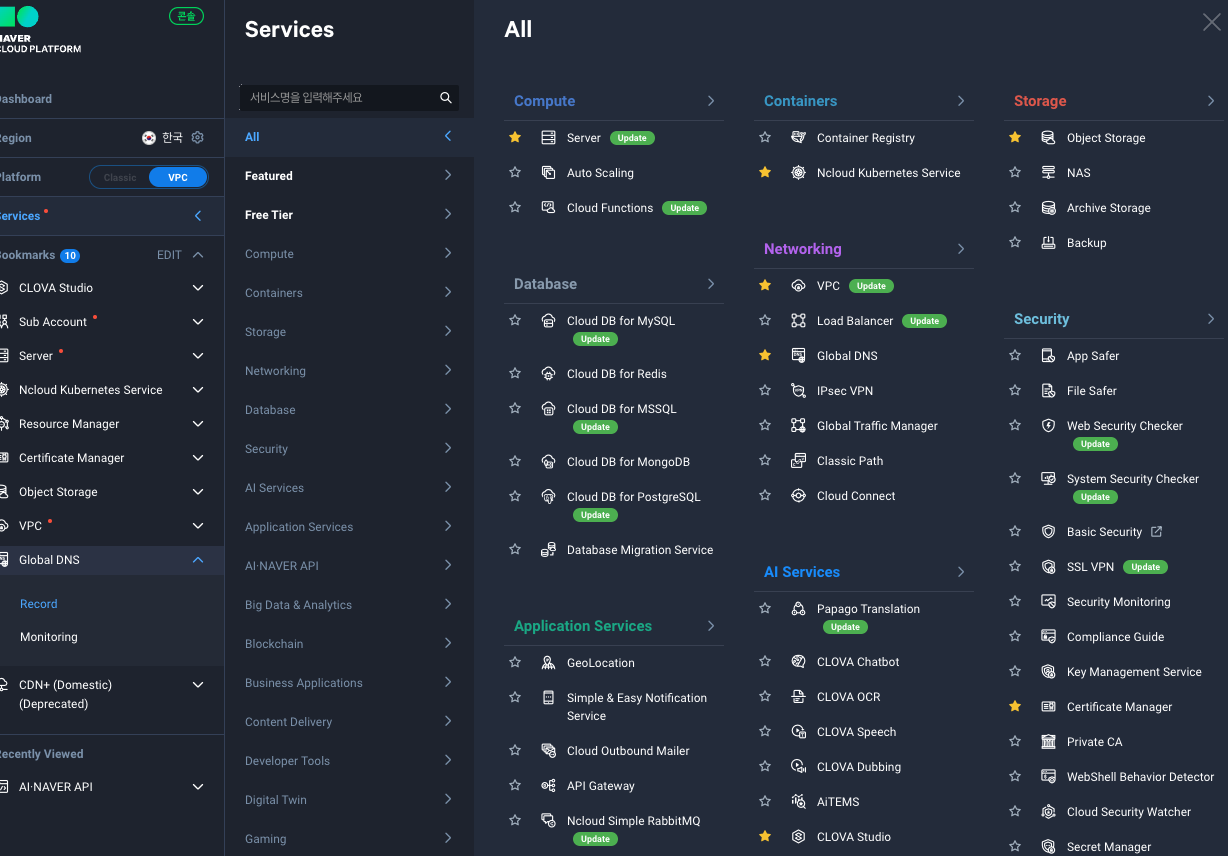Click the Key Management Service icon

click(1048, 672)
